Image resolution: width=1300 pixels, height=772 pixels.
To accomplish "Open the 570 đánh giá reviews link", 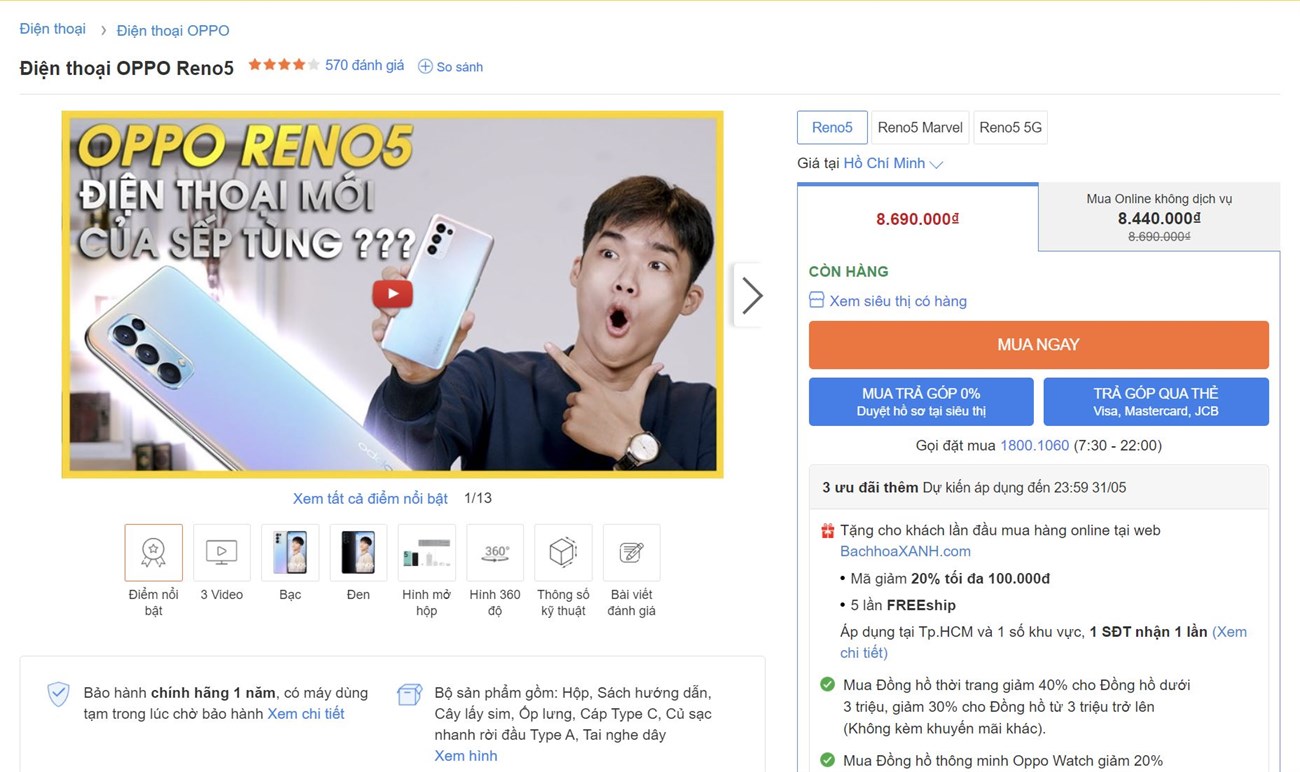I will pos(365,65).
